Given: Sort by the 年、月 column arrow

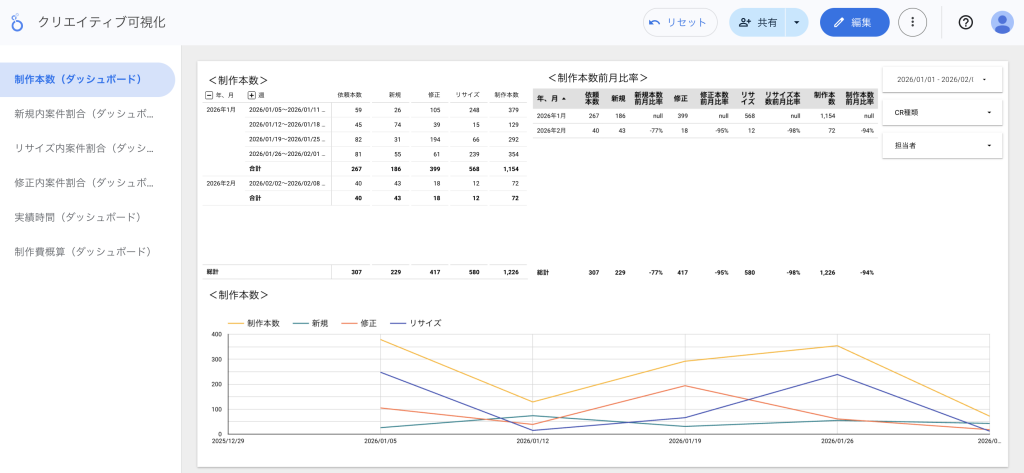Looking at the screenshot, I should pyautogui.click(x=563, y=99).
